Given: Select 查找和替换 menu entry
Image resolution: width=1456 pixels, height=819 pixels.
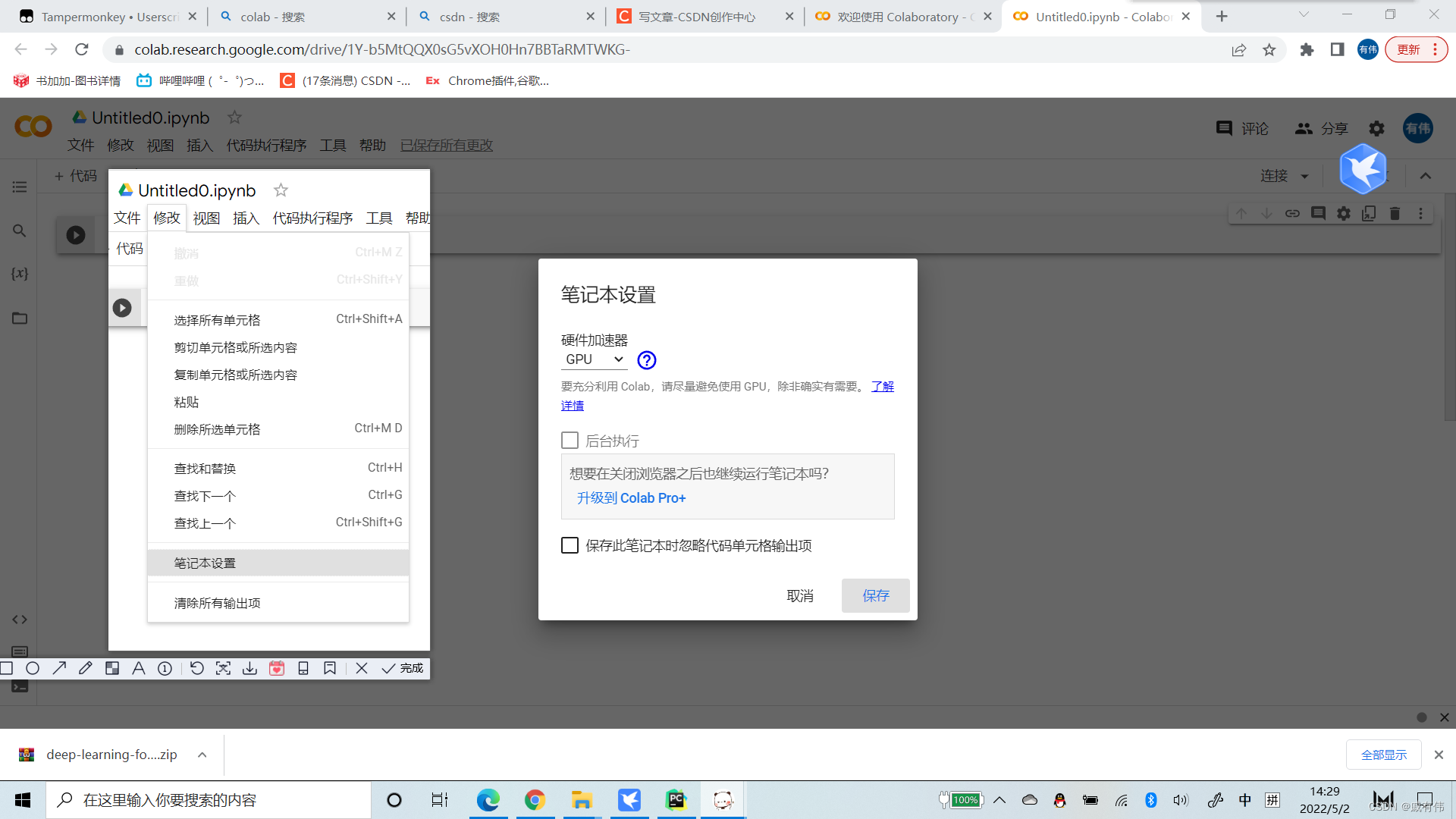Looking at the screenshot, I should point(278,469).
